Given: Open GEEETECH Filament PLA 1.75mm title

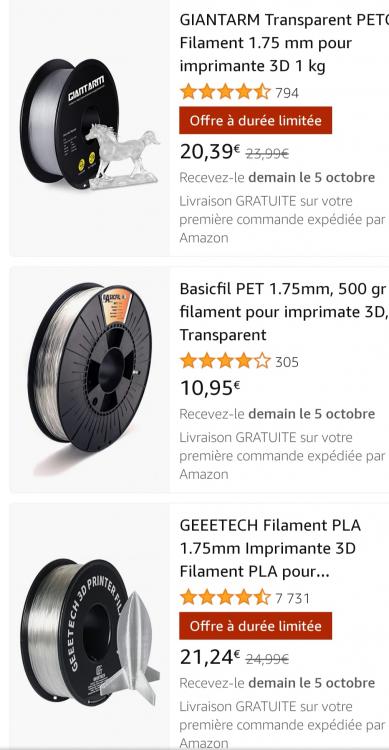Looking at the screenshot, I should (x=270, y=548).
